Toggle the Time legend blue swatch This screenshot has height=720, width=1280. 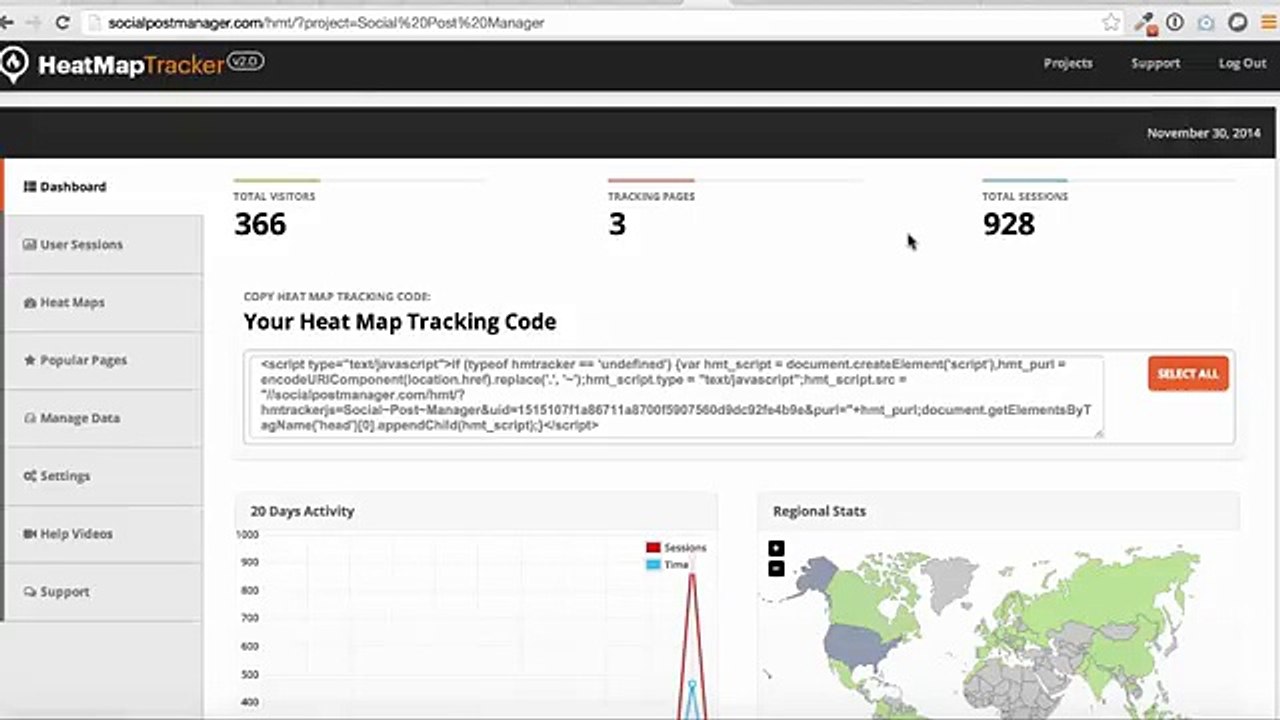coord(653,564)
